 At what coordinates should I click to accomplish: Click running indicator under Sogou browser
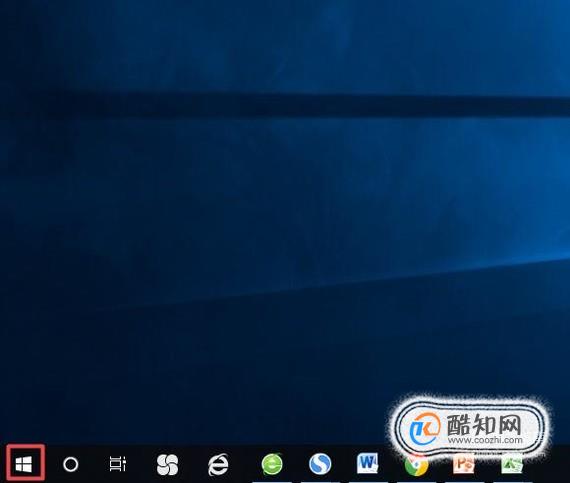point(320,482)
